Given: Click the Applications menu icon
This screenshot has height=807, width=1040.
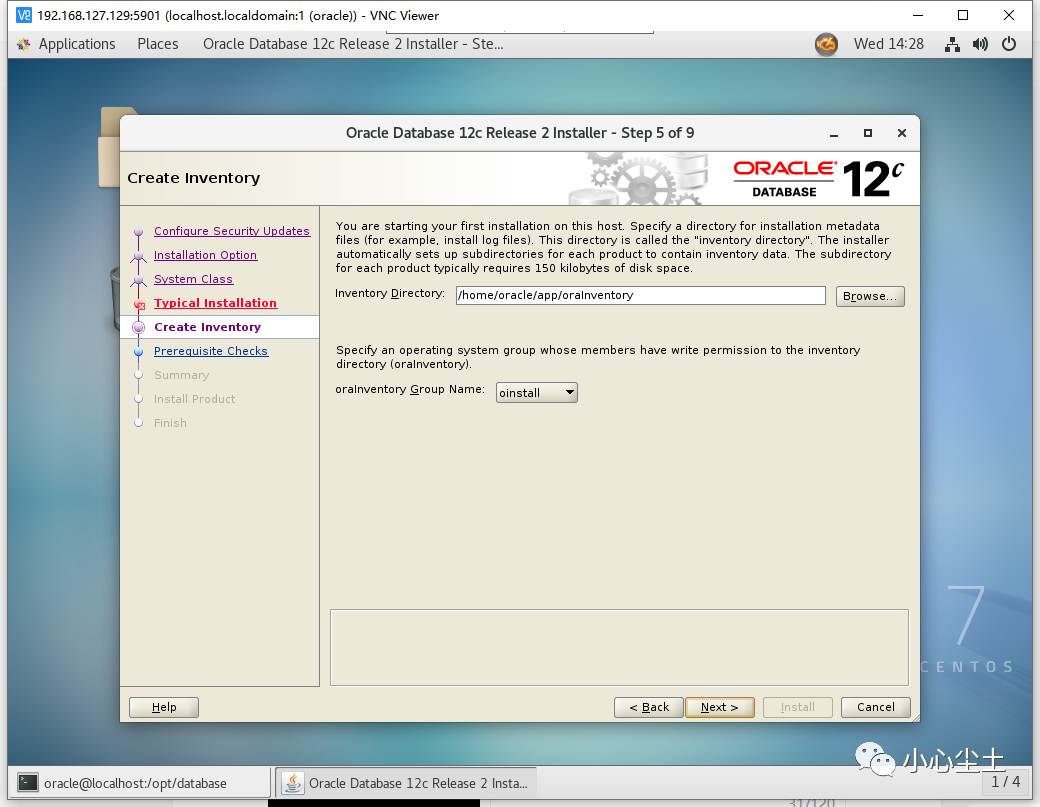Looking at the screenshot, I should coord(24,44).
